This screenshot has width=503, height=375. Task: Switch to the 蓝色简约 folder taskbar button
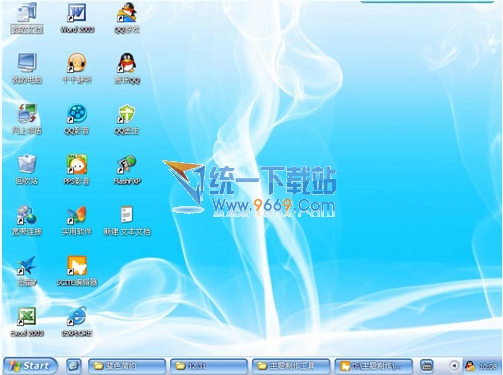click(x=127, y=366)
